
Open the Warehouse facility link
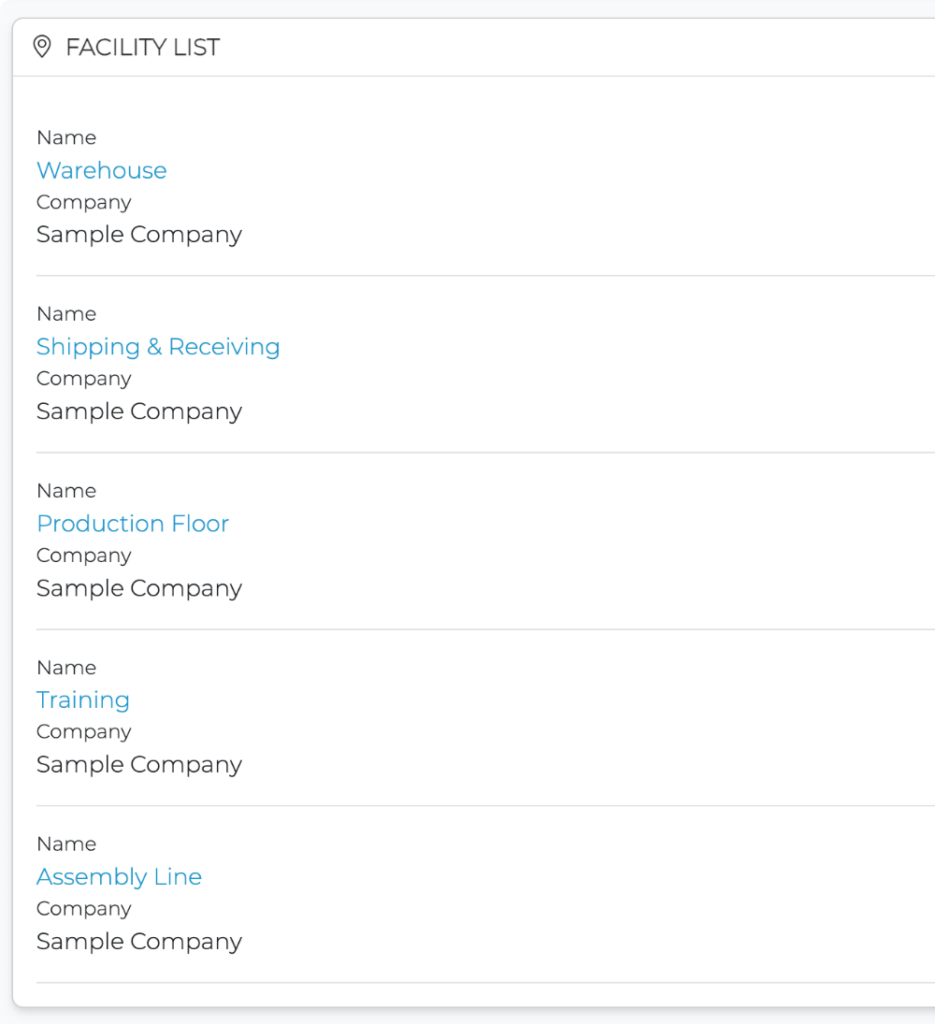(x=101, y=170)
